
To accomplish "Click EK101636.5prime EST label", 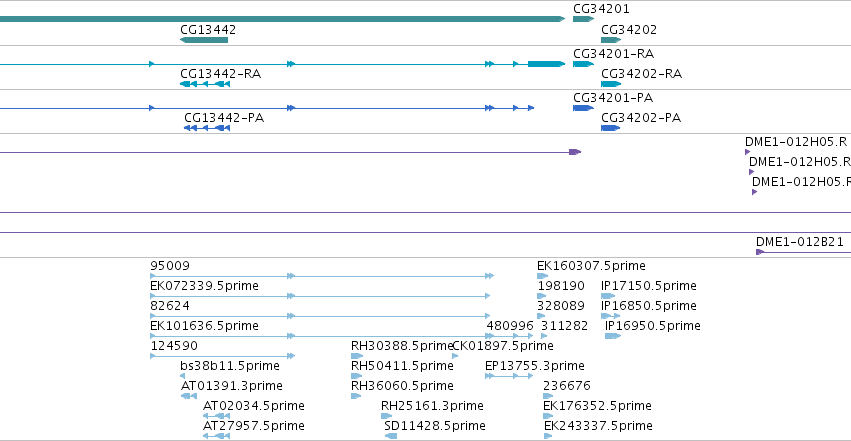I will [x=204, y=326].
